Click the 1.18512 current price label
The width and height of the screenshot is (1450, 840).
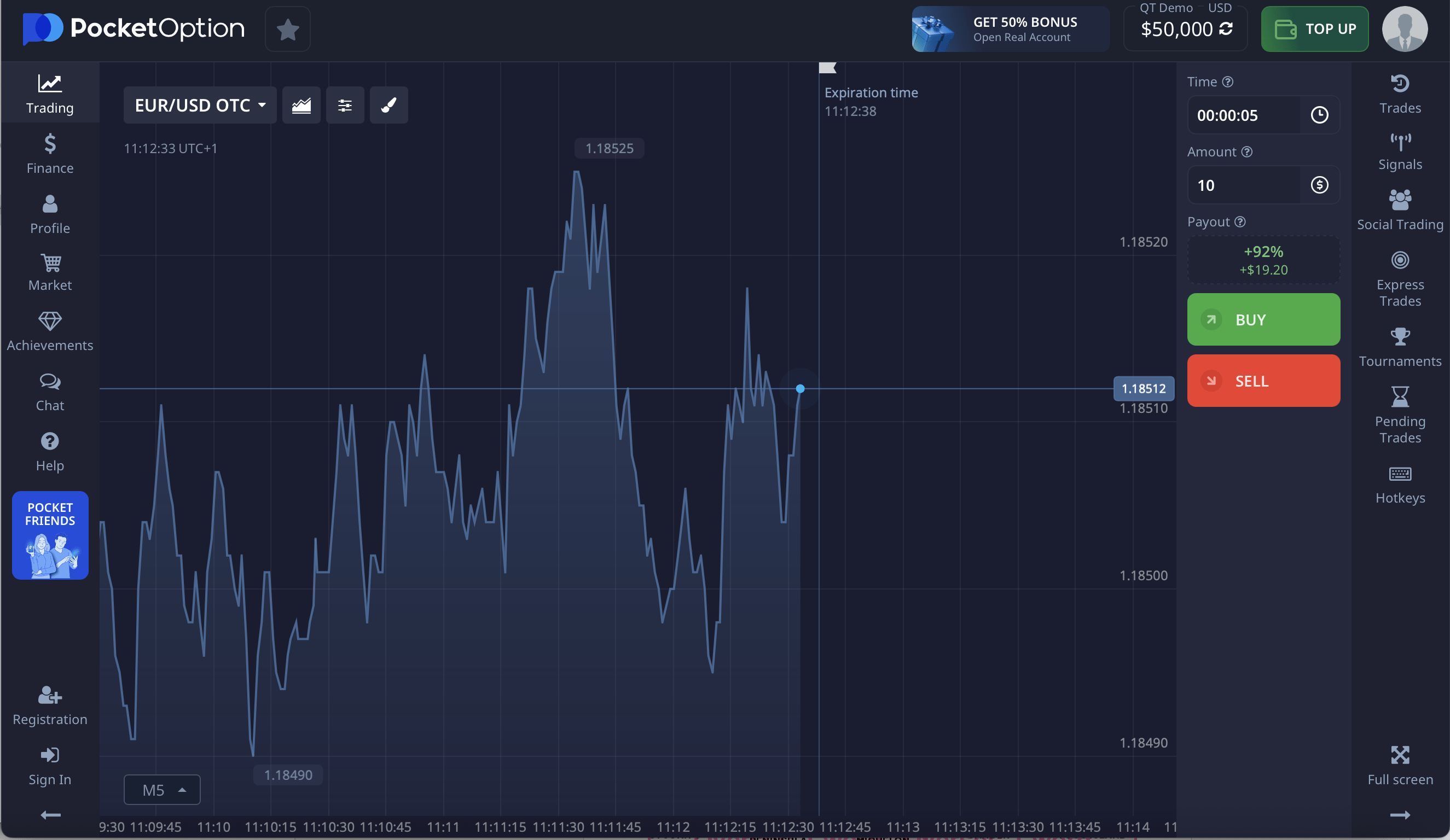pyautogui.click(x=1144, y=389)
